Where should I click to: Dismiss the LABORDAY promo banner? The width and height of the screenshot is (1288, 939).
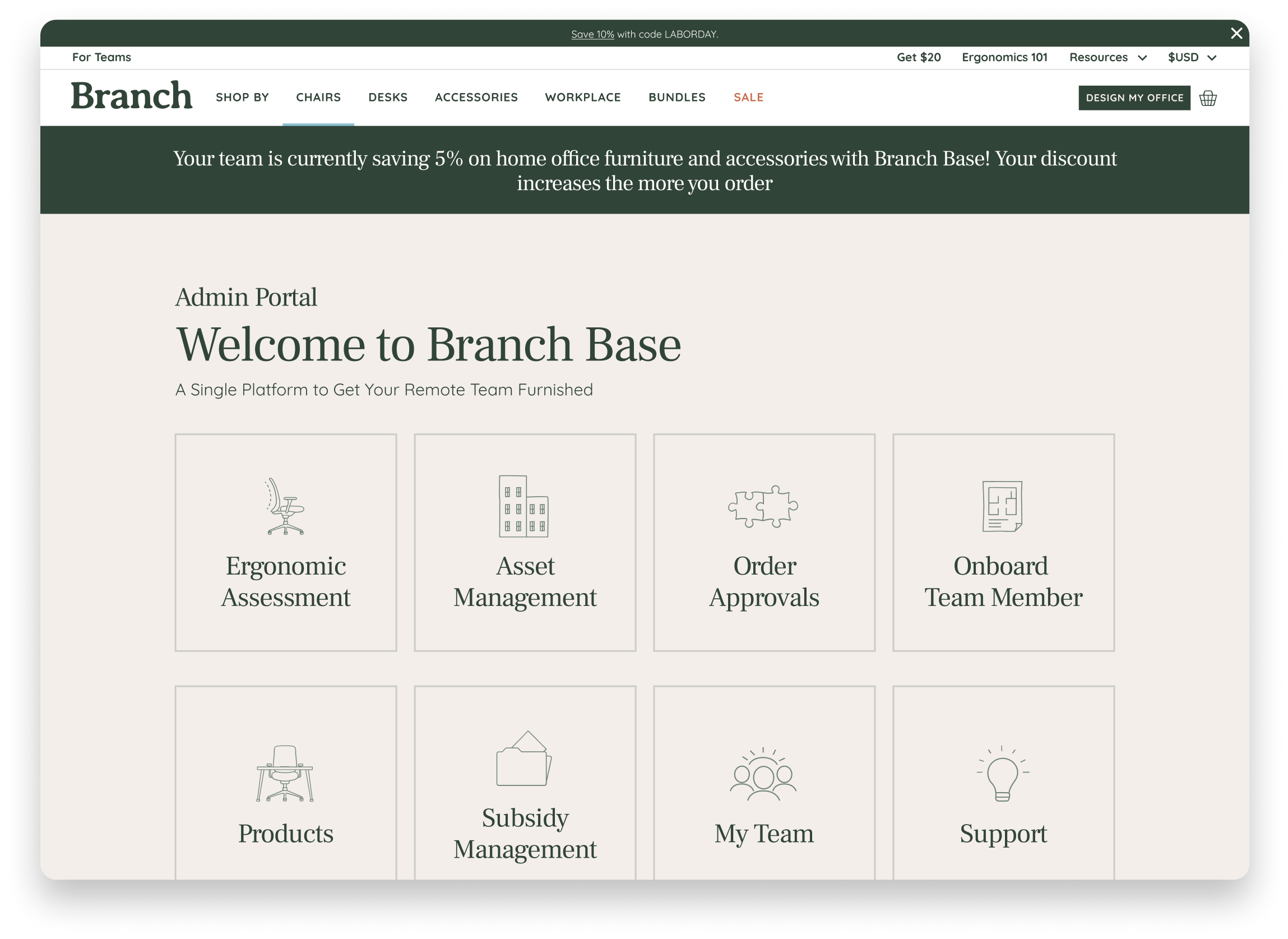click(x=1236, y=34)
